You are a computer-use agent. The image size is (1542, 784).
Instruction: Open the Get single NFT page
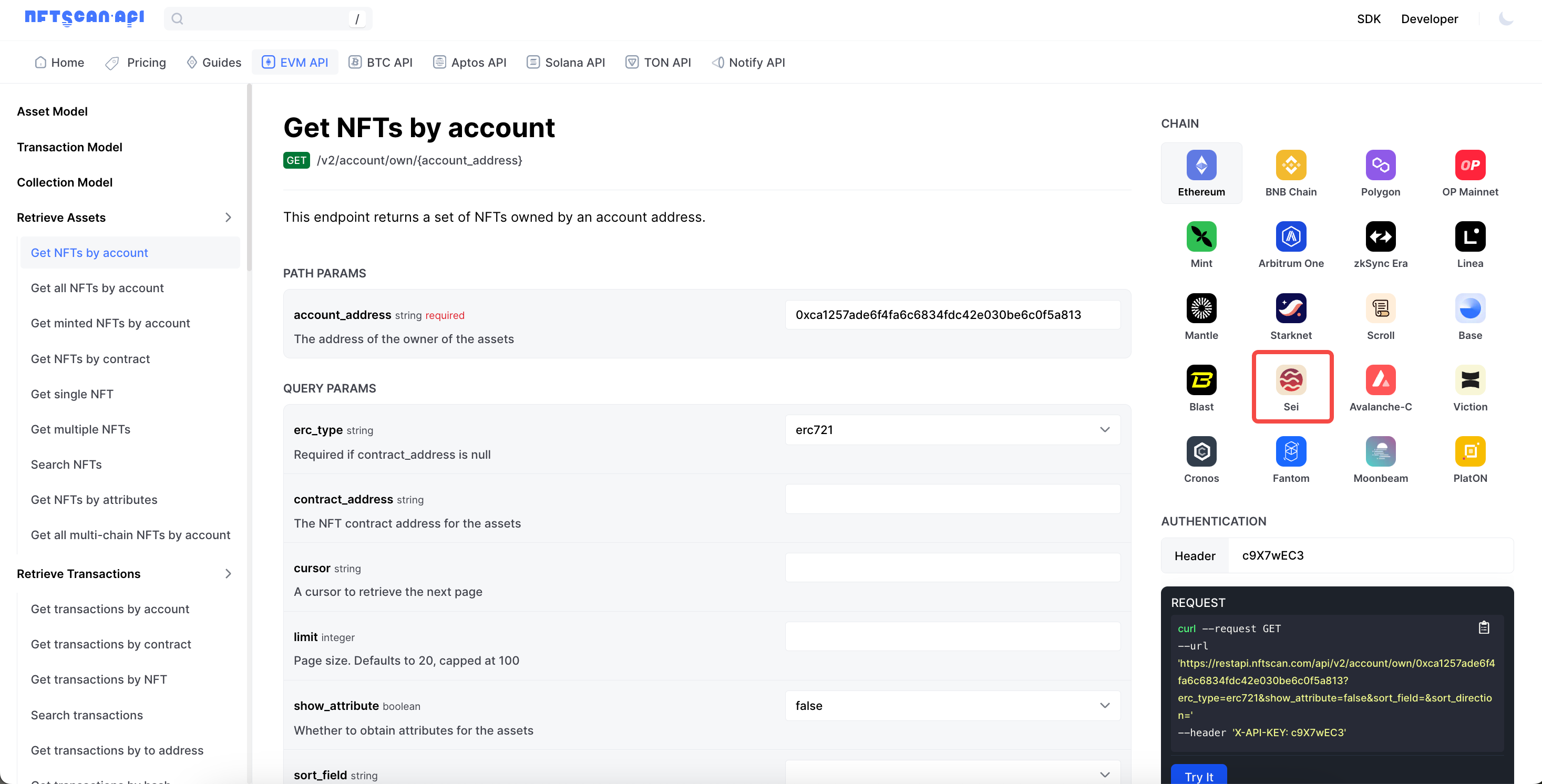tap(72, 394)
